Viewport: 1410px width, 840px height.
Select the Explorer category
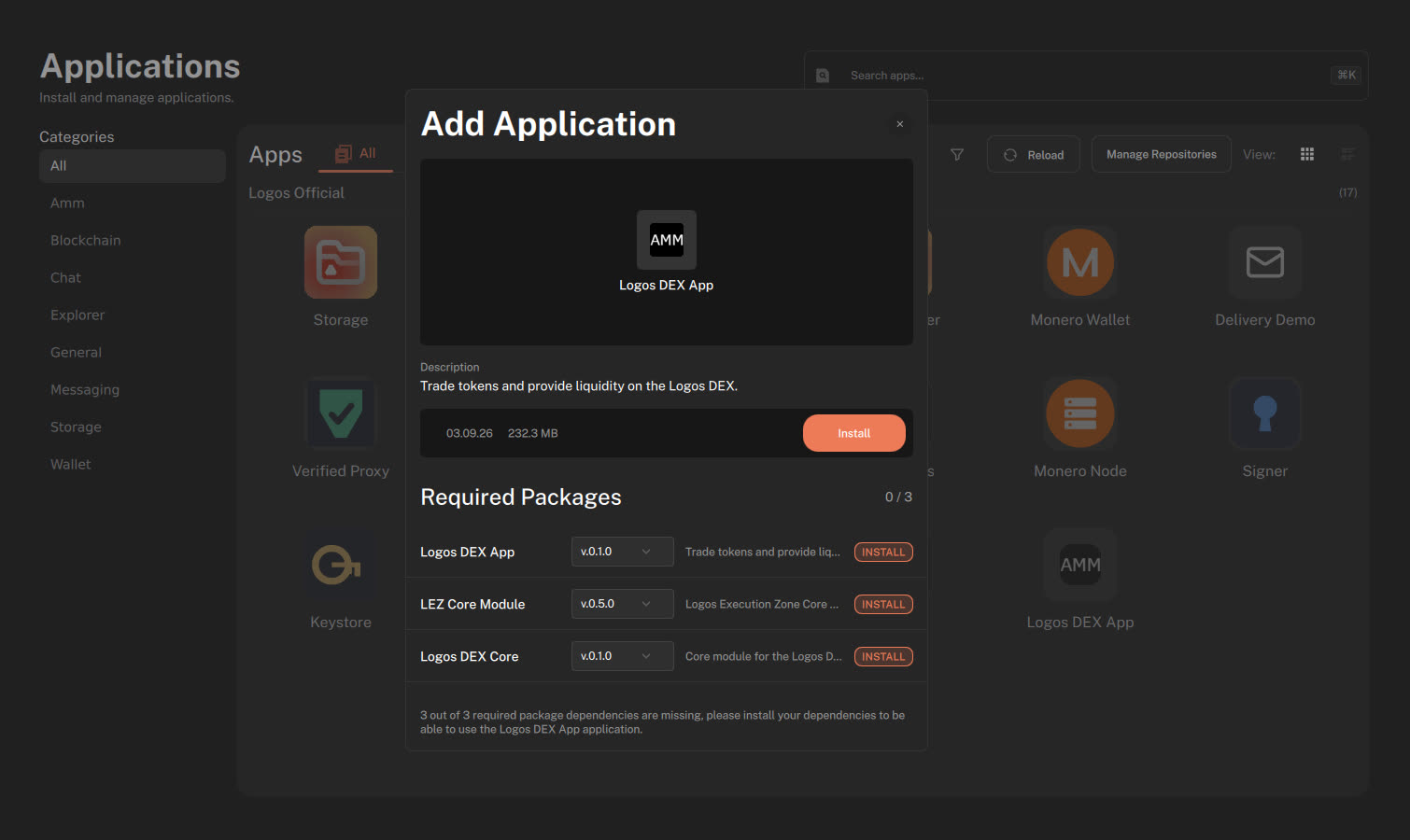[133, 315]
